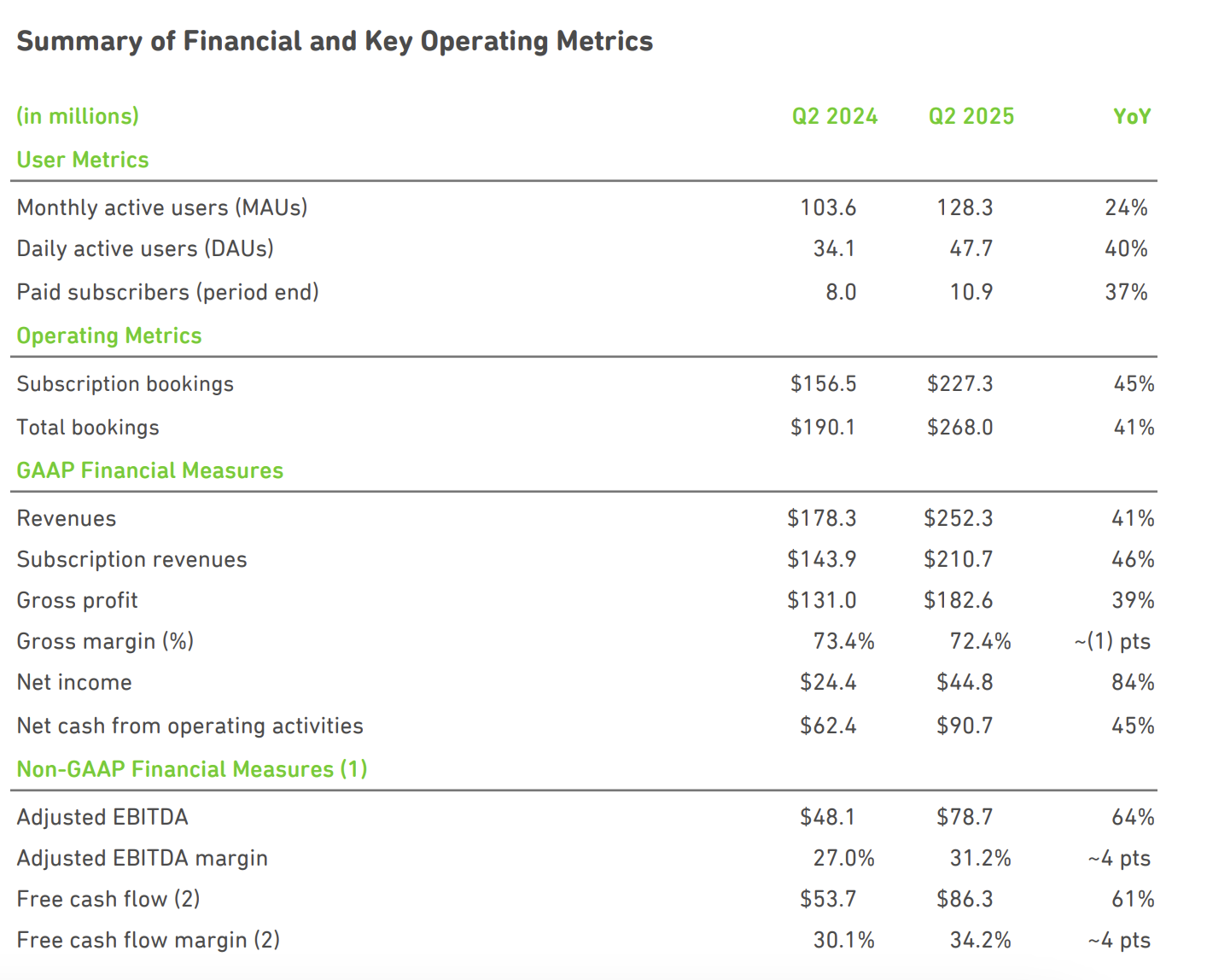This screenshot has height=980, width=1207.
Task: Click the GAAP Financial Measures heading
Action: 150,470
